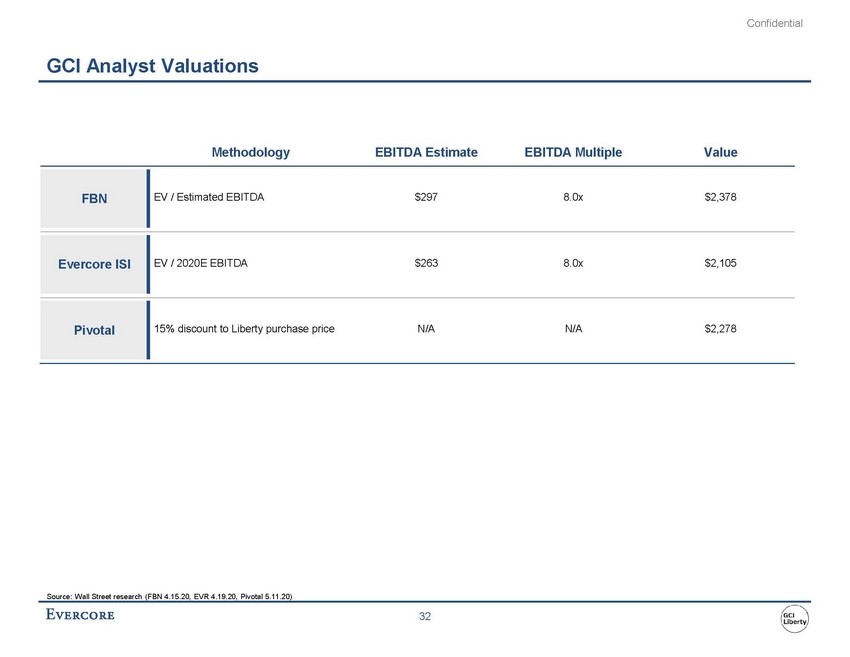Viewport: 850px width, 657px height.
Task: Click the page number 32
Action: click(425, 617)
